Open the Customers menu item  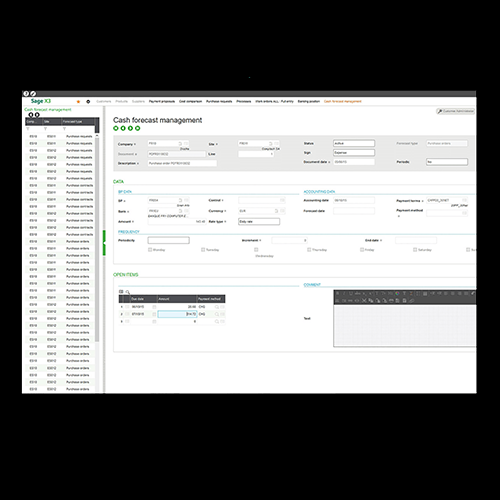104,101
